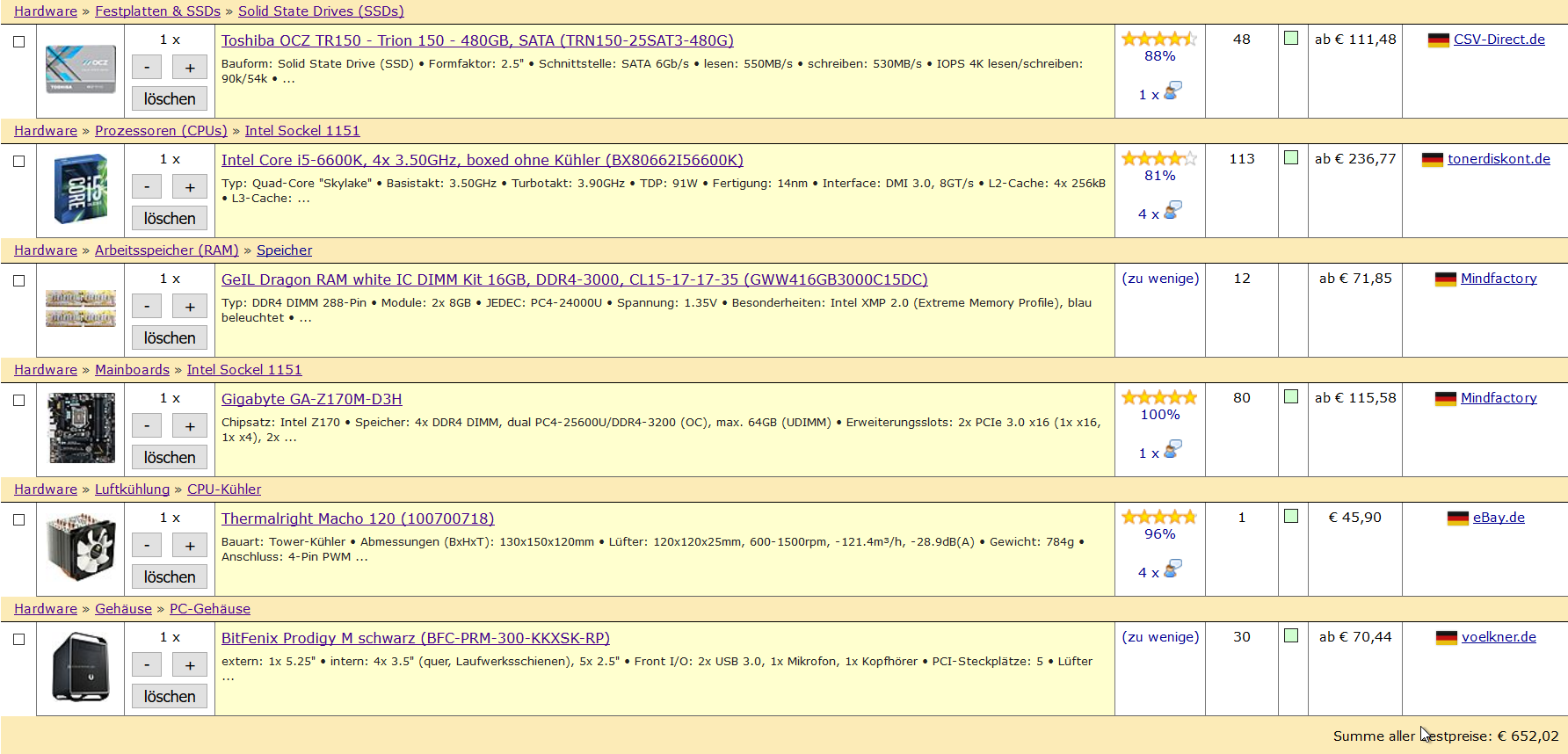Open user reviews icon for Thermalright Macho 120
1568x754 pixels.
1172,569
